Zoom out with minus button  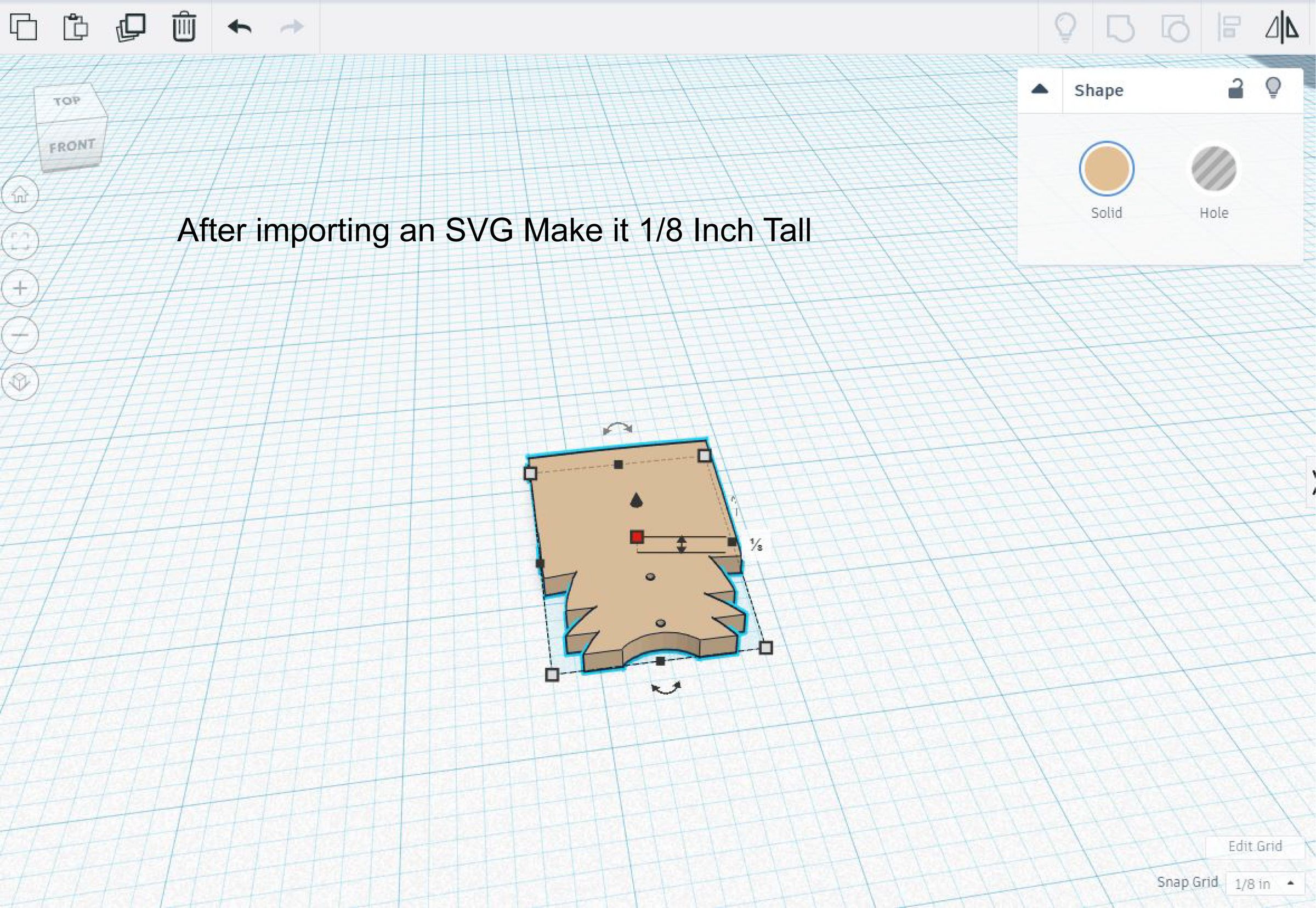click(x=20, y=334)
